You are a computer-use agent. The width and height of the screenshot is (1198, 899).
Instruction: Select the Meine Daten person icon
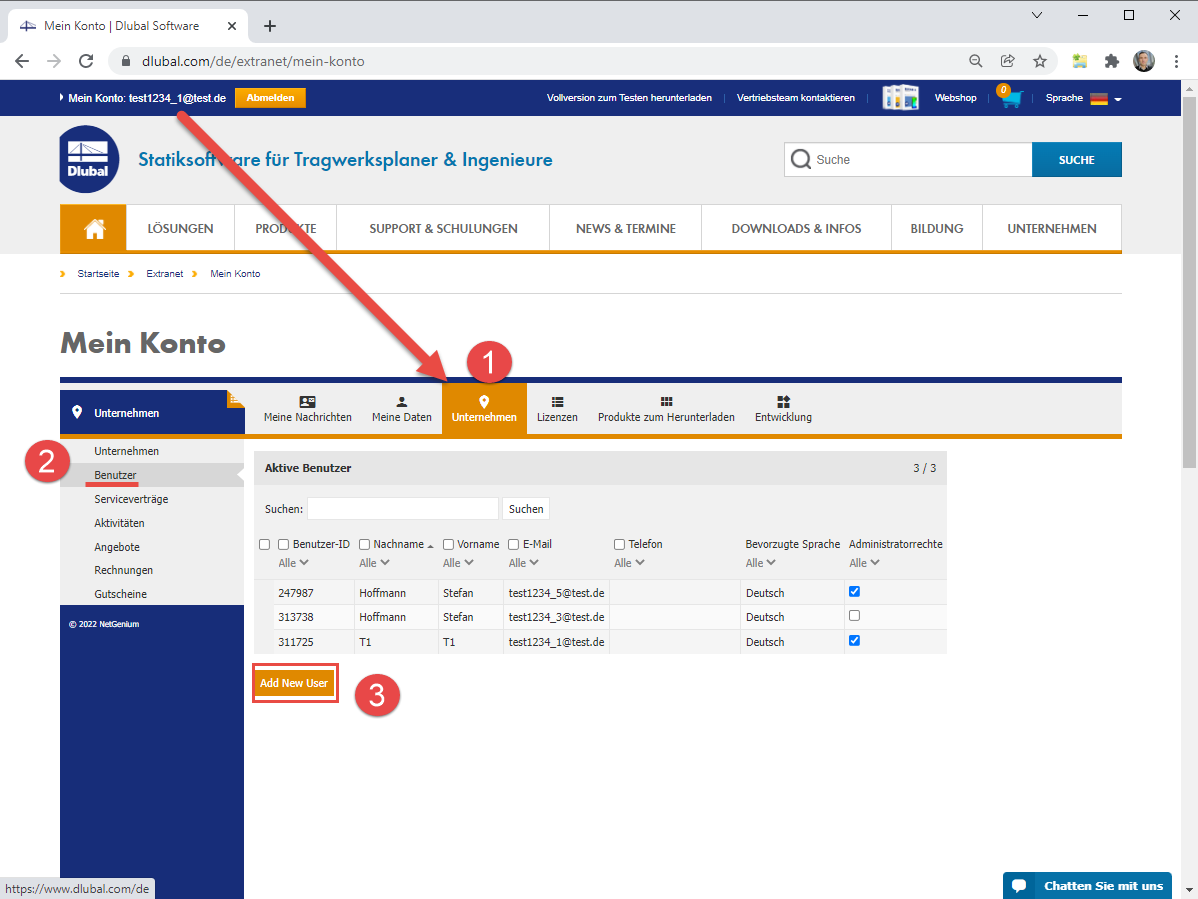402,401
